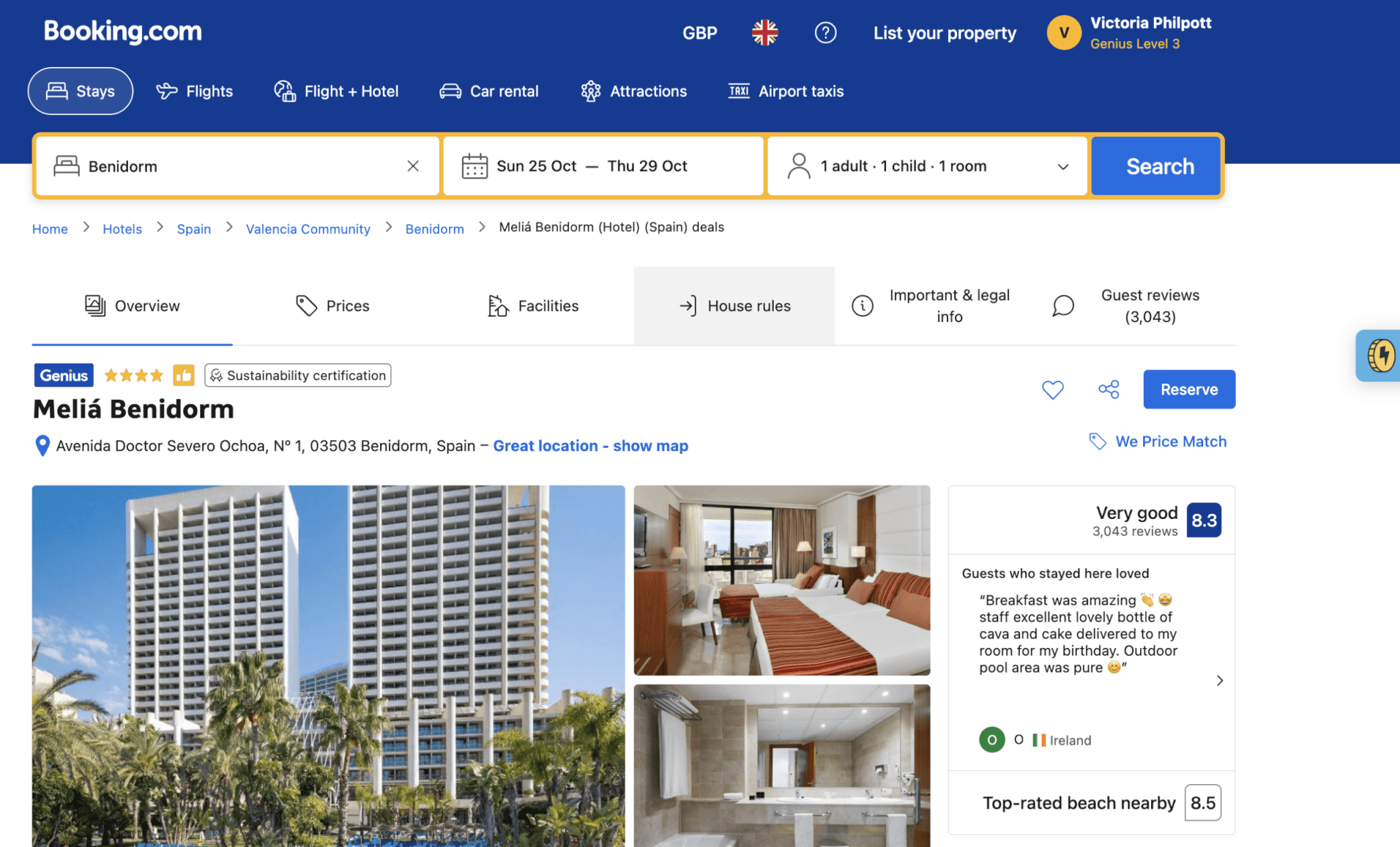Change currency via GBP selector
Image resolution: width=1400 pixels, height=847 pixels.
click(699, 33)
